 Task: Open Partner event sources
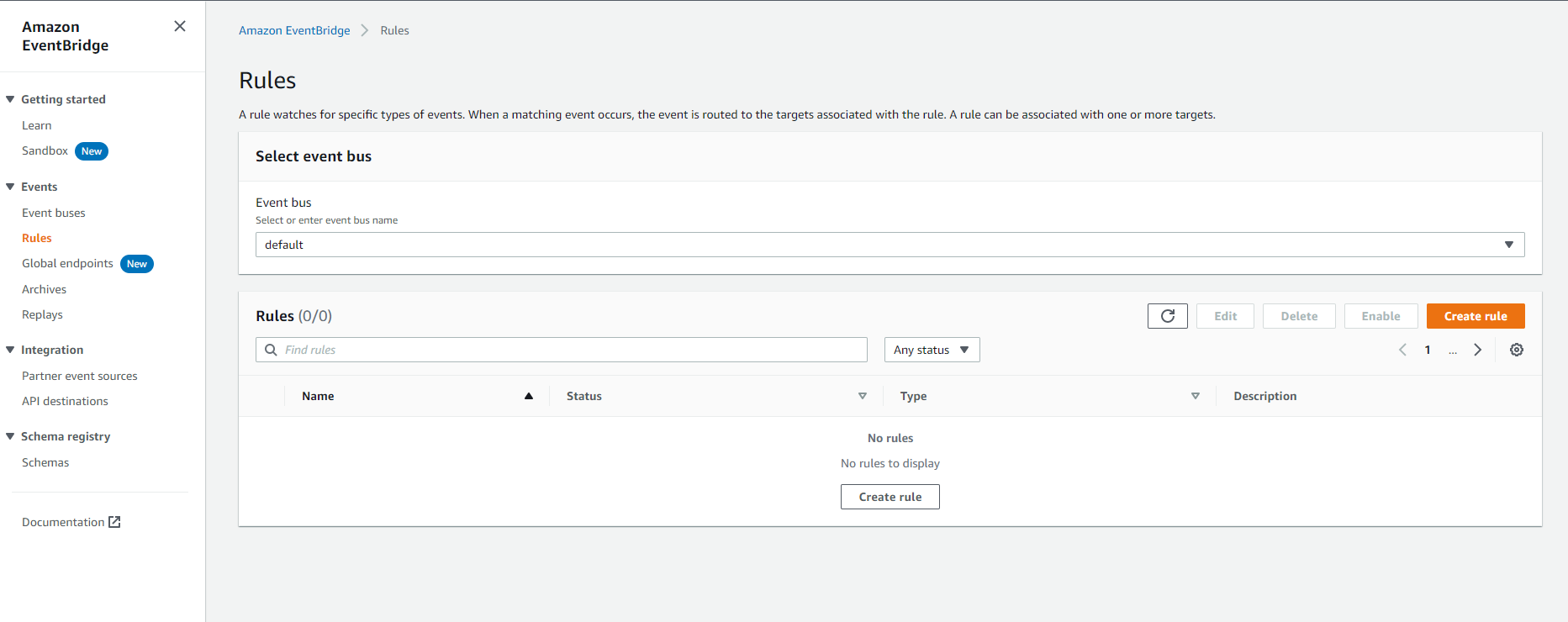[x=80, y=376]
